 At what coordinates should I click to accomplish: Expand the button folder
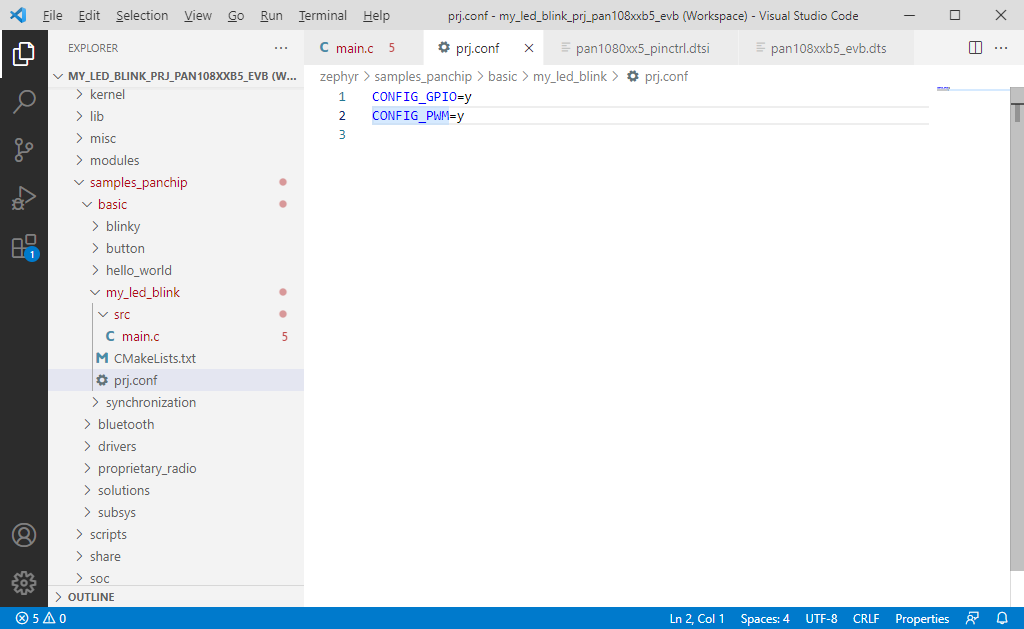[x=176, y=248]
